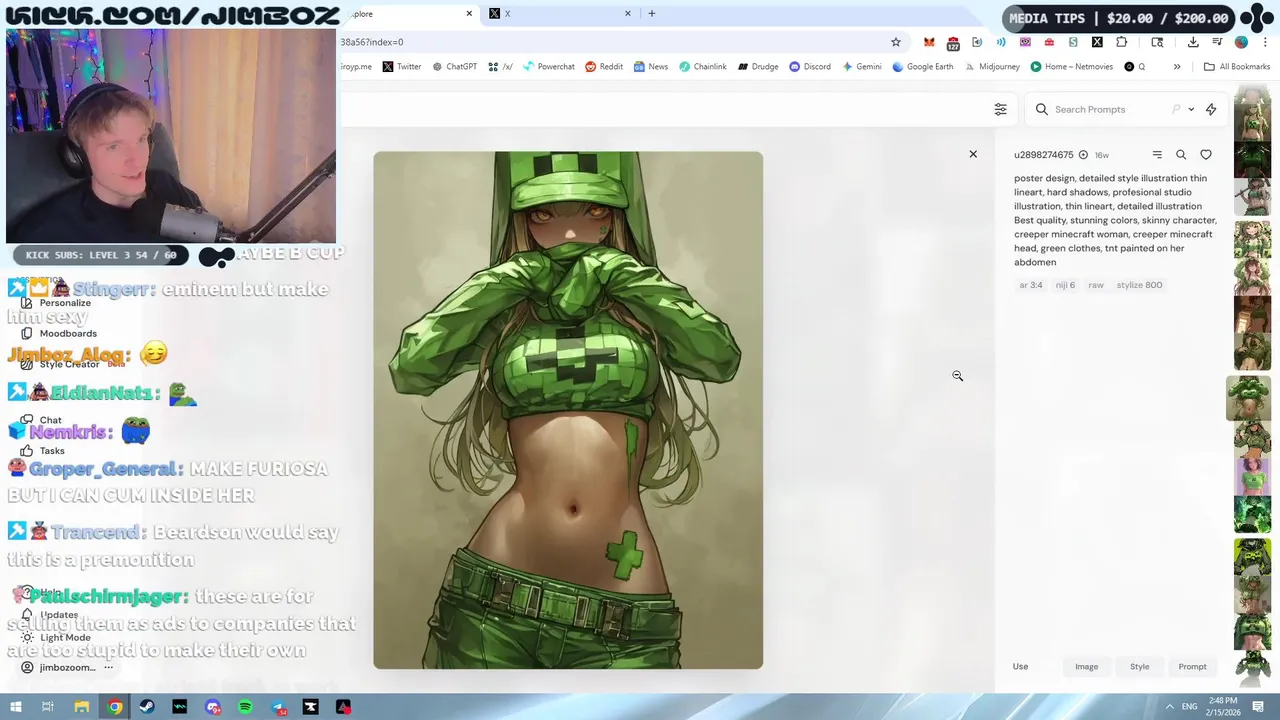Open the Windows notification center icon

(1257, 707)
